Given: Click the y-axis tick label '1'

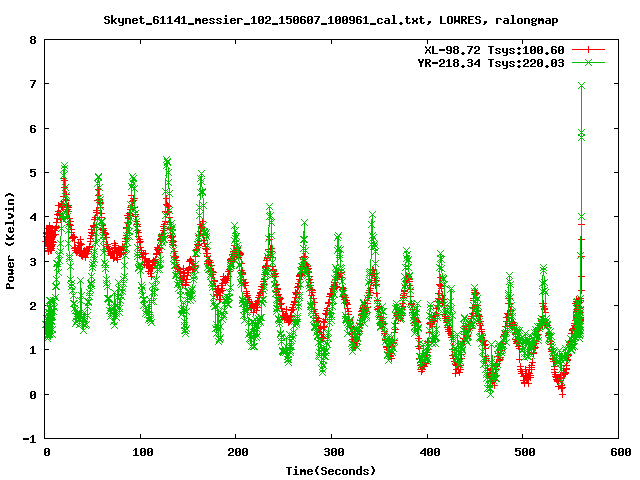Looking at the screenshot, I should (x=33, y=350).
